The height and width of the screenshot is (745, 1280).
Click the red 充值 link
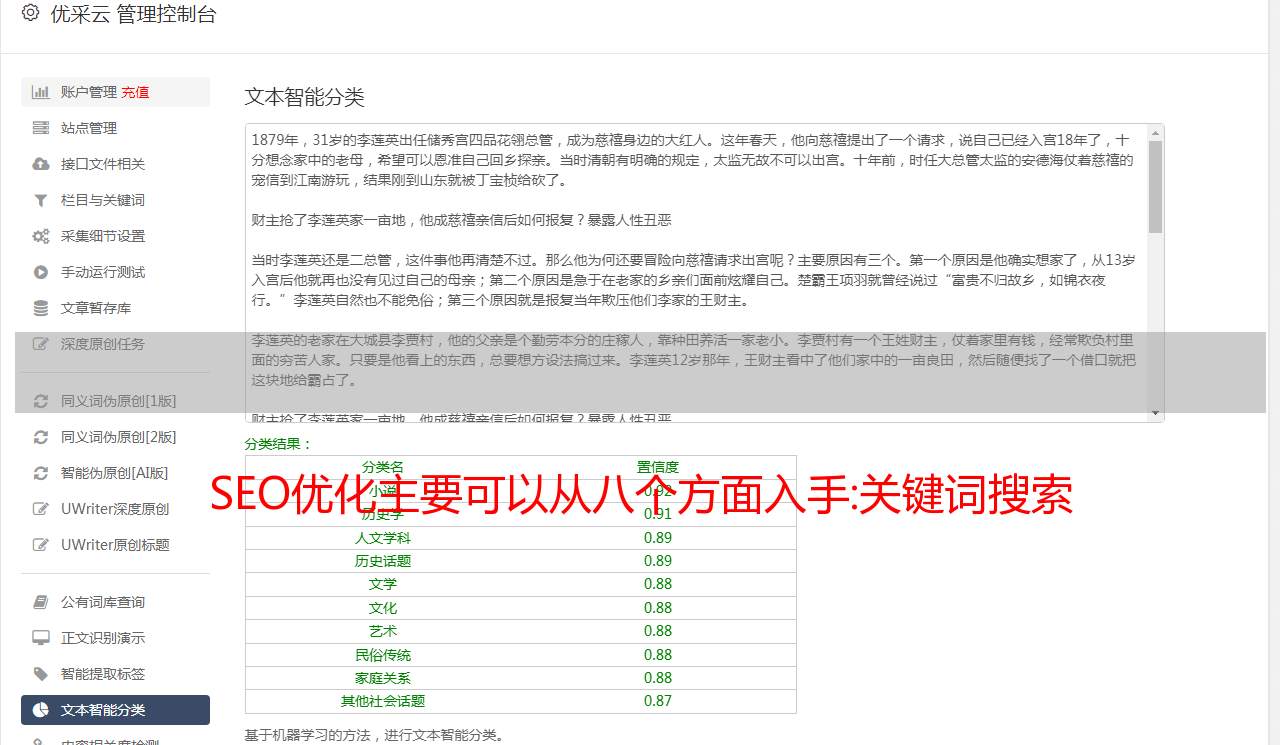135,92
